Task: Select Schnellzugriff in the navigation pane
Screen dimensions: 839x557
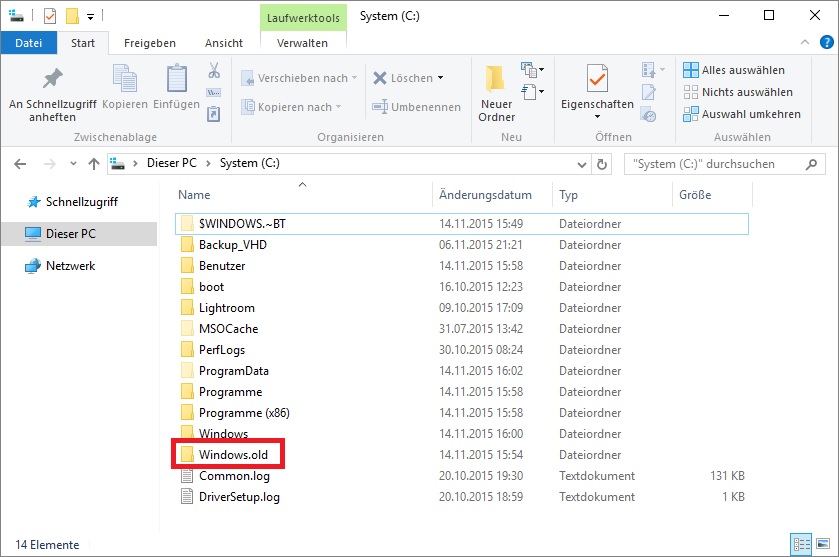Action: pyautogui.click(x=81, y=202)
